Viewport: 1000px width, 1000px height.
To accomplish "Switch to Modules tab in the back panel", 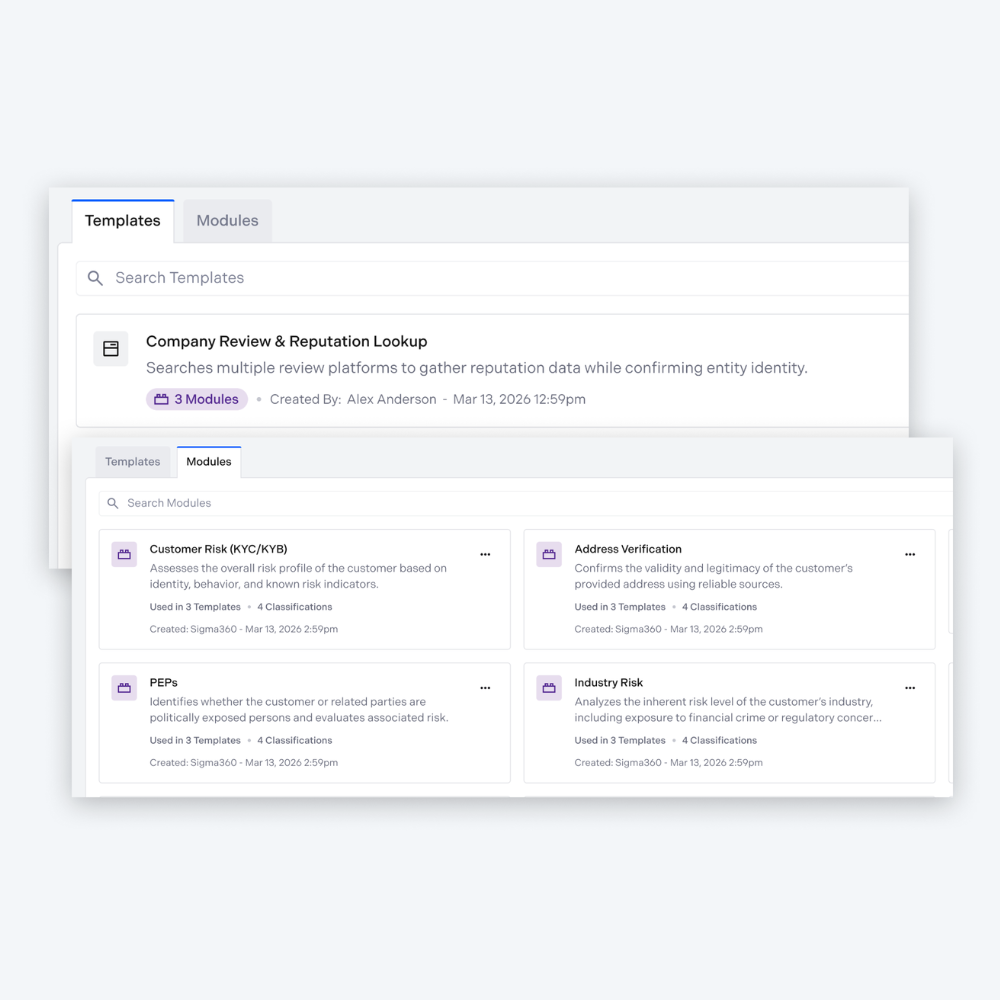I will pyautogui.click(x=227, y=221).
